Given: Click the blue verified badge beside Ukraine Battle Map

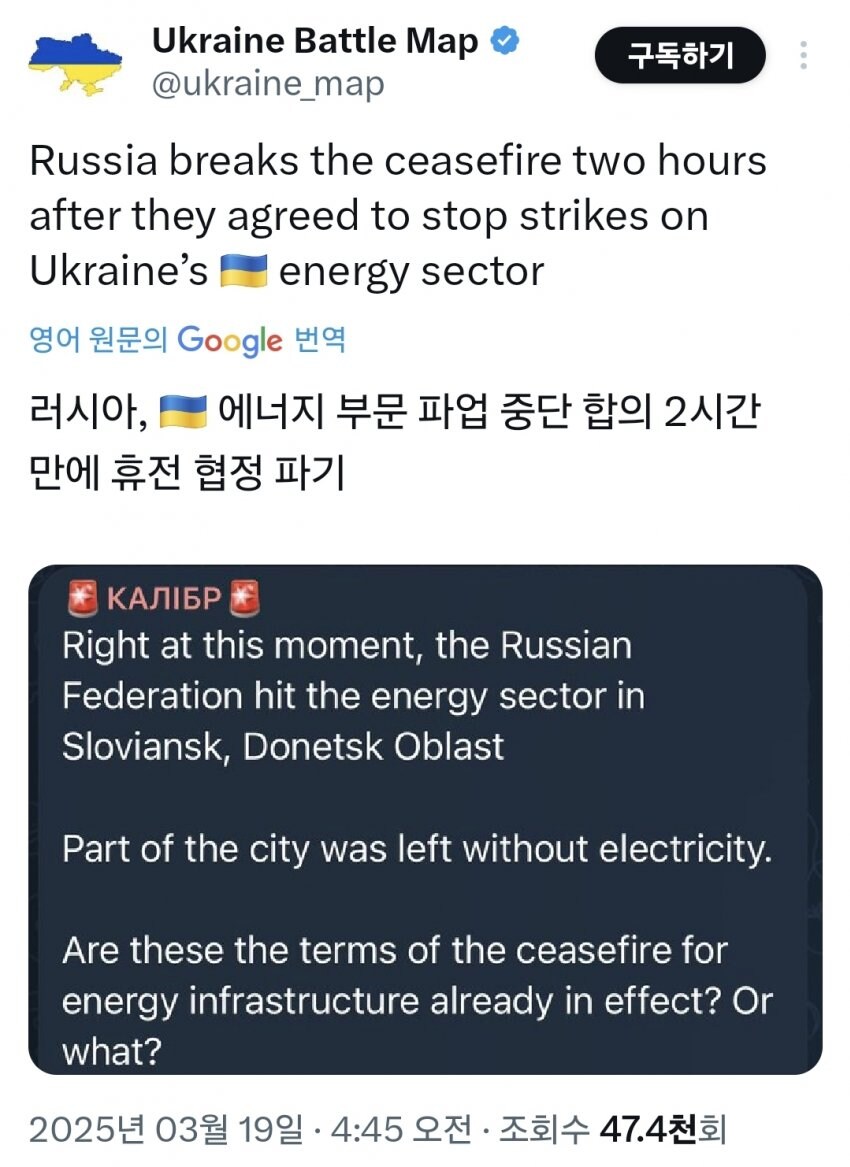Looking at the screenshot, I should pos(505,40).
